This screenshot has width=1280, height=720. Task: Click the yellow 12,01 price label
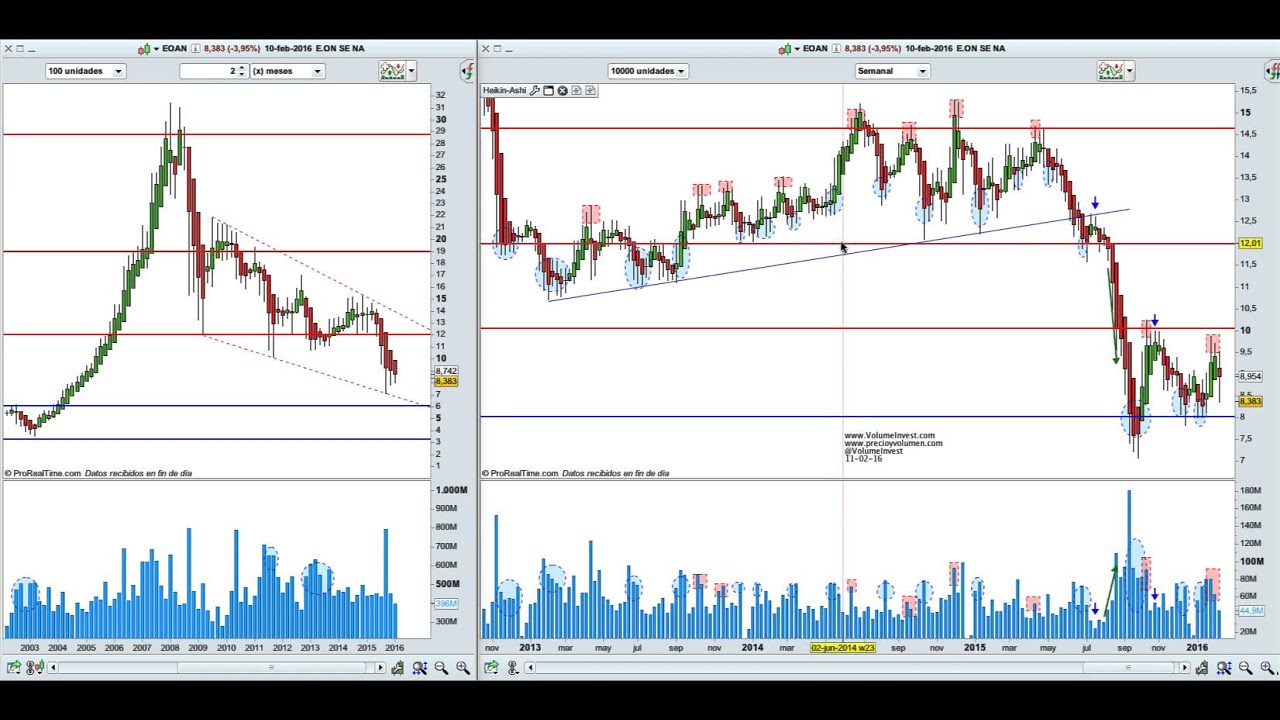tap(1250, 243)
